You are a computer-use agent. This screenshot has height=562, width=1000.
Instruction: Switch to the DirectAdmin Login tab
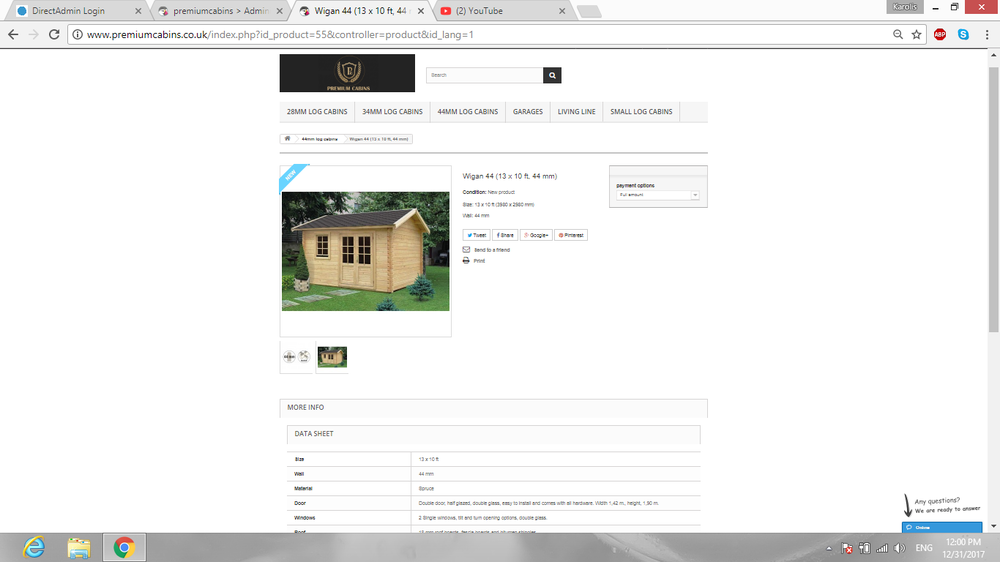pyautogui.click(x=78, y=11)
